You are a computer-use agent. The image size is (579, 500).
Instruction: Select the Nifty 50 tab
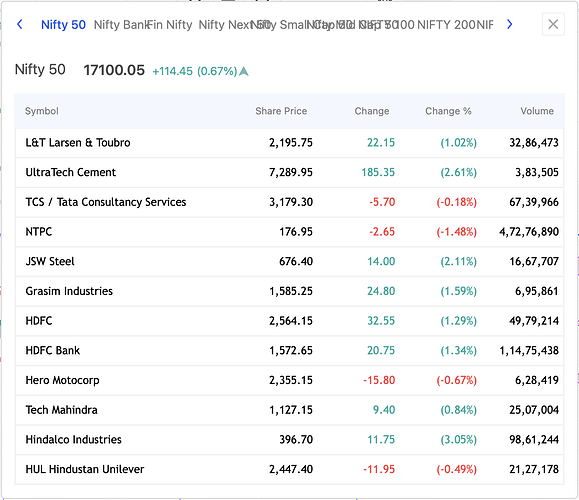point(63,25)
